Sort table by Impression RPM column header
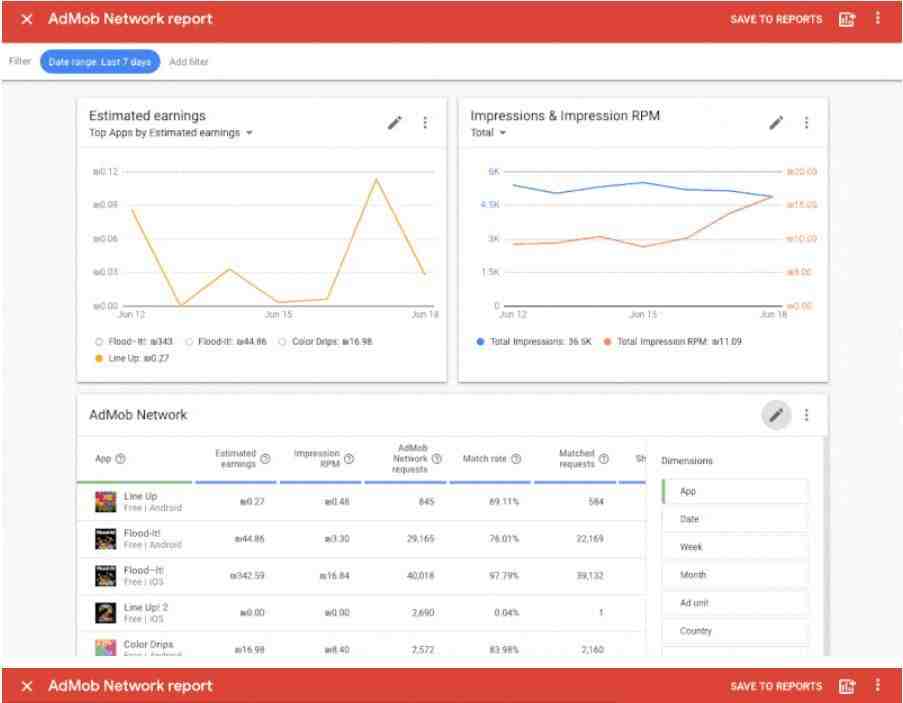Image resolution: width=903 pixels, height=703 pixels. click(x=317, y=459)
